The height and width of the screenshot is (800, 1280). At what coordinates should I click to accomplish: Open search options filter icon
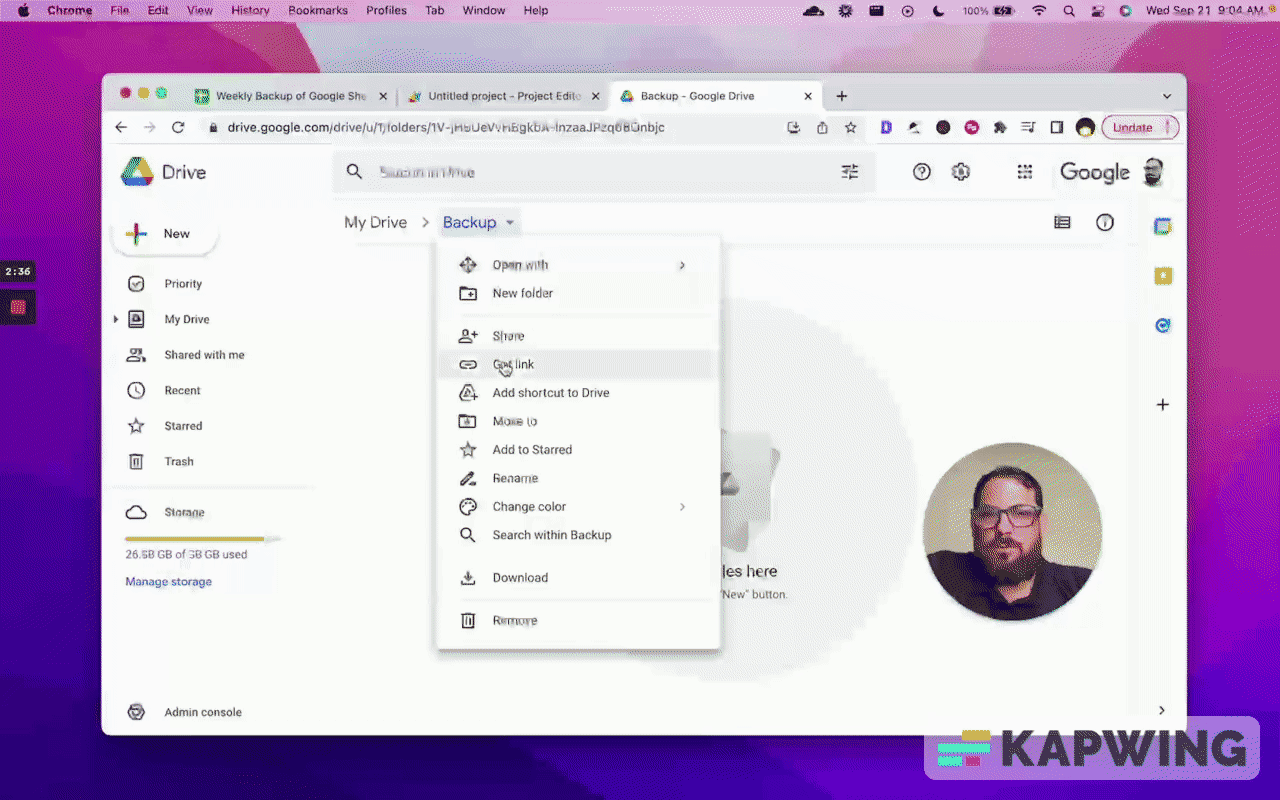pyautogui.click(x=850, y=172)
